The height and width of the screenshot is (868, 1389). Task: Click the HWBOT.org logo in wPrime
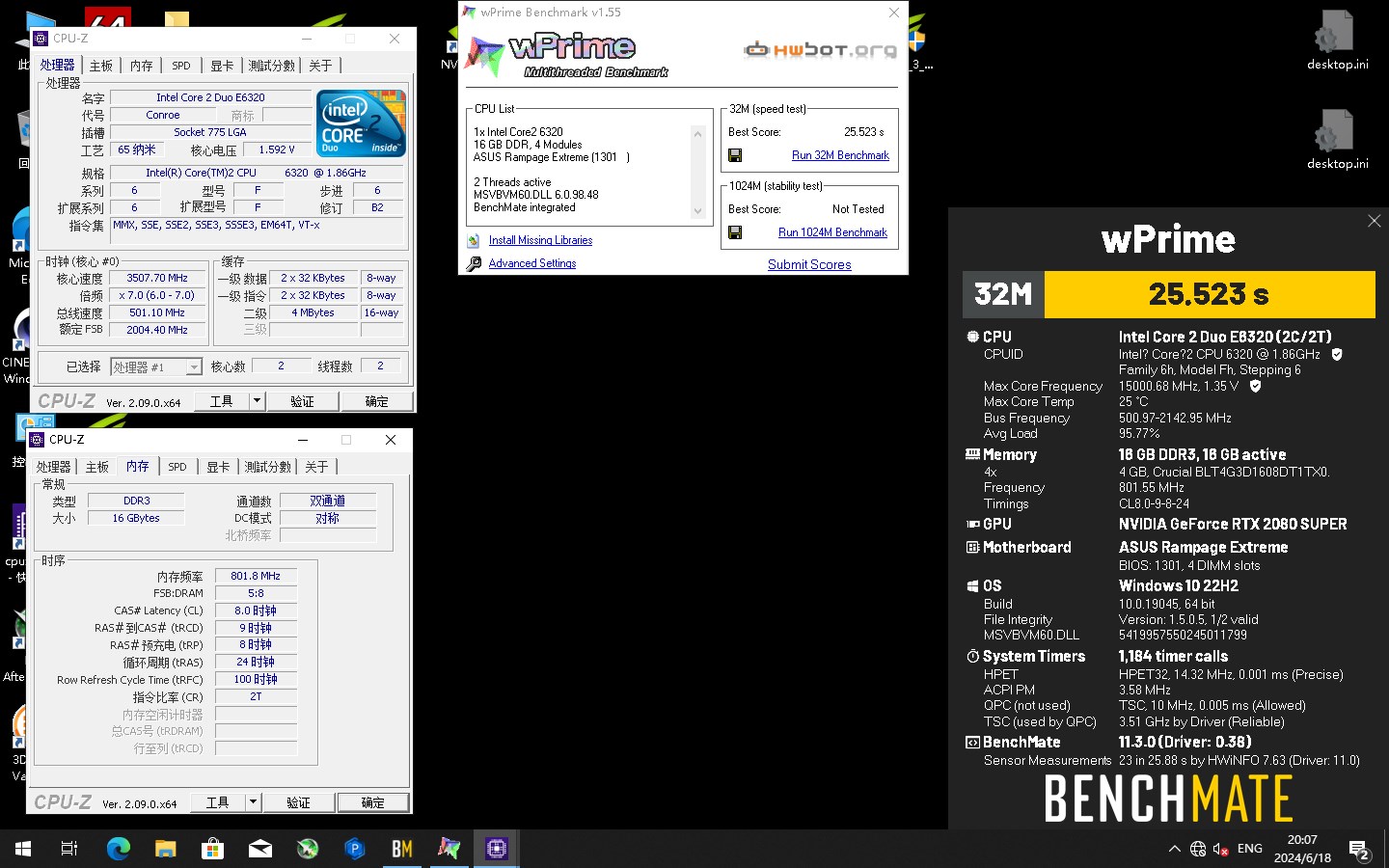click(820, 49)
